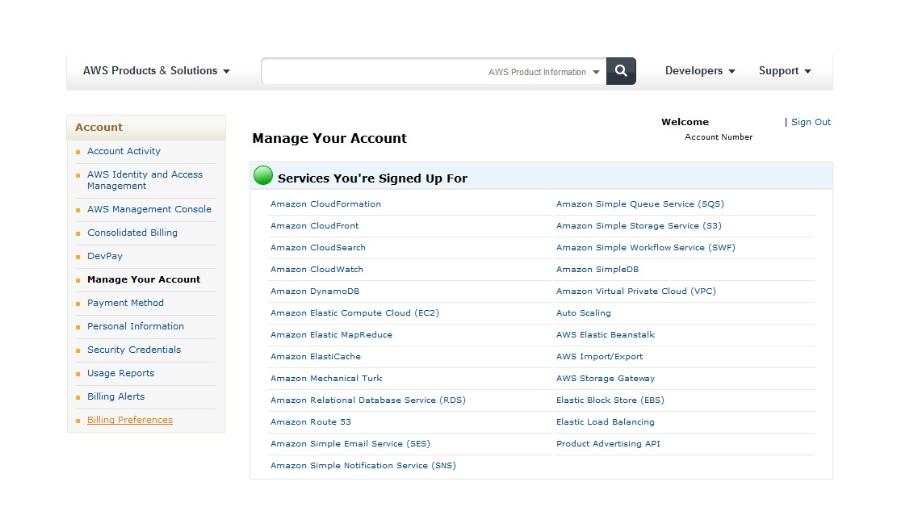Sign out of the account
Viewport: 897px width, 505px height.
coord(811,122)
